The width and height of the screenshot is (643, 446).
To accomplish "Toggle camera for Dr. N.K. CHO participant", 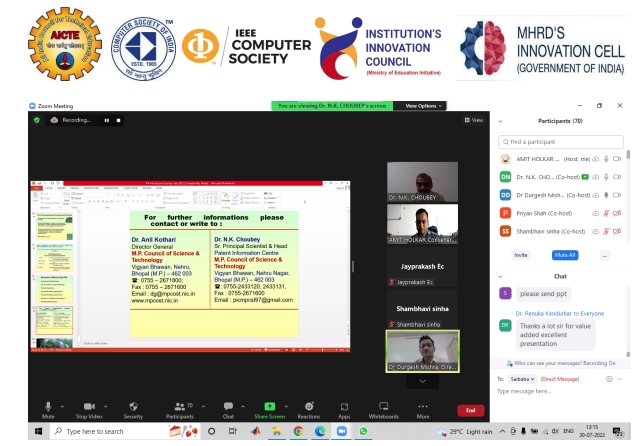I will tap(617, 177).
